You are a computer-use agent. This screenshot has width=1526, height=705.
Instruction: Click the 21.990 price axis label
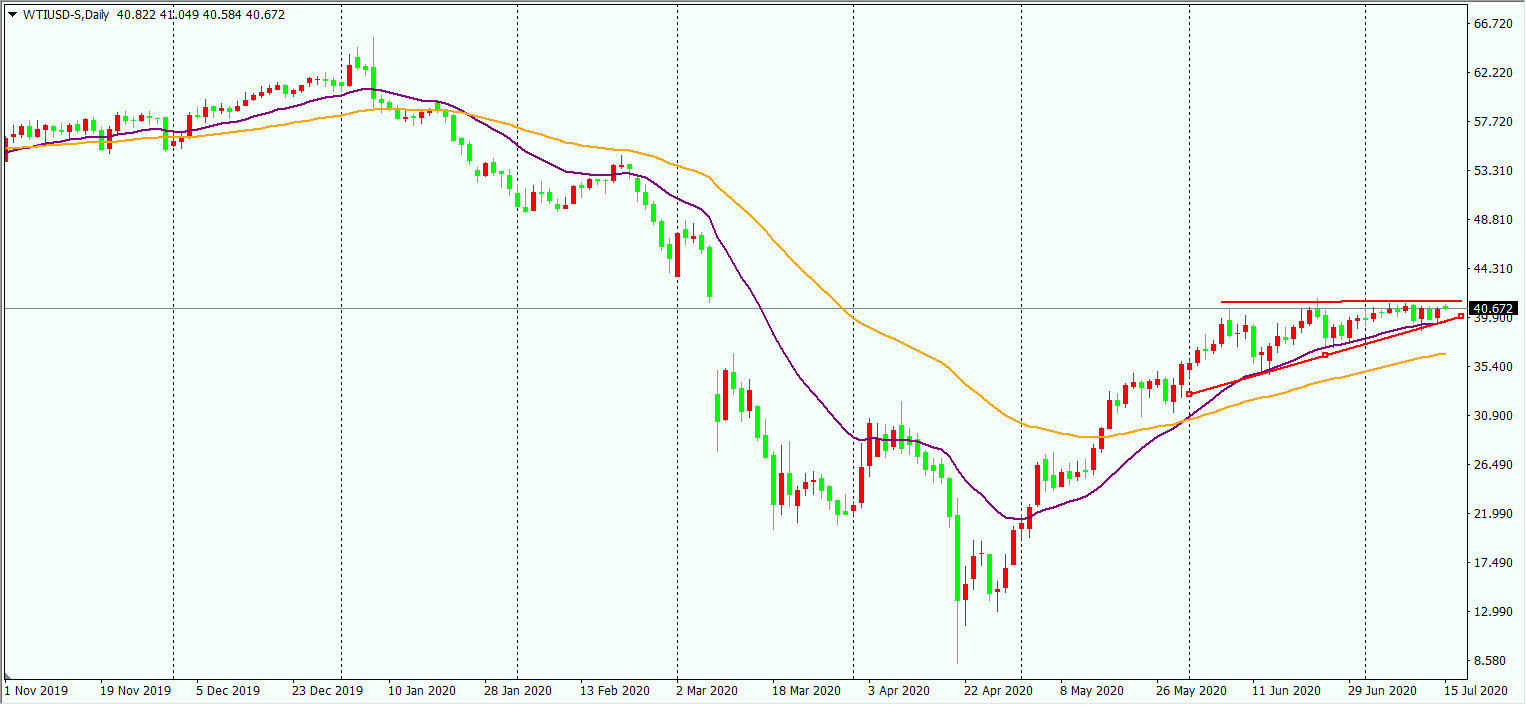click(x=1493, y=514)
